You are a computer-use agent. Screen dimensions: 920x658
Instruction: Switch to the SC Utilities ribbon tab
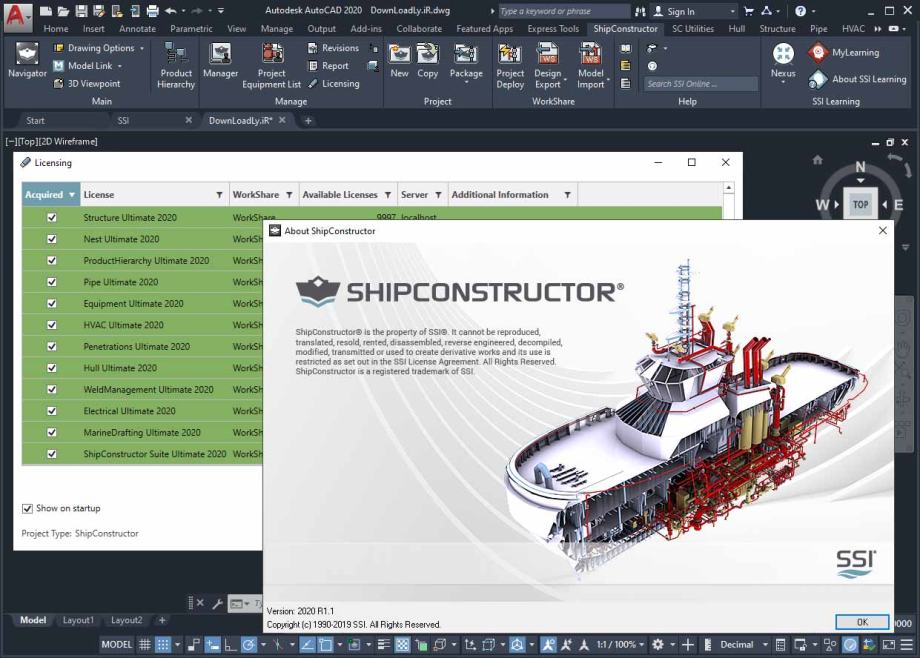(x=692, y=29)
